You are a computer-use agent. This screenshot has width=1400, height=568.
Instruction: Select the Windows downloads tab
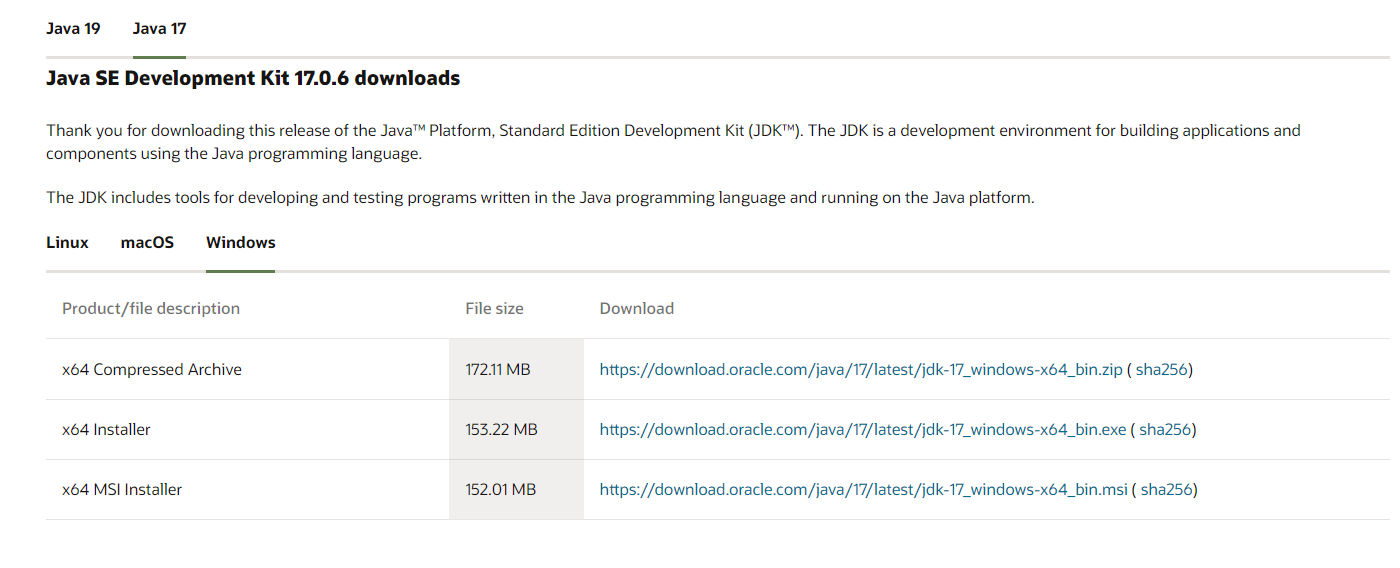[240, 242]
